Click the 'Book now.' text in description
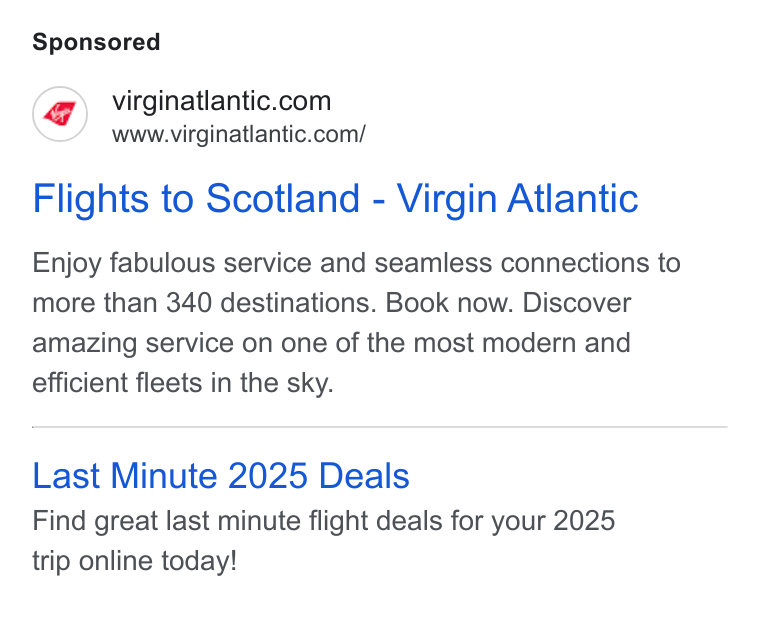 click(x=449, y=303)
